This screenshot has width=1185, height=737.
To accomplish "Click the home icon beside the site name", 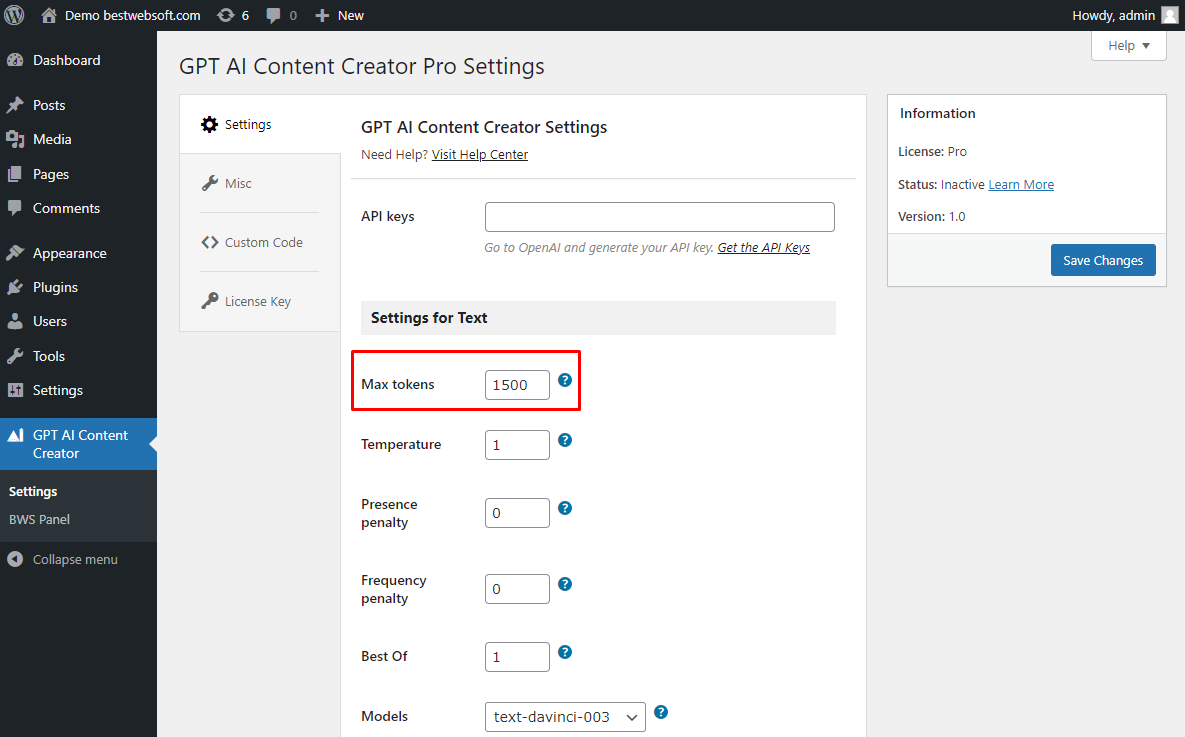I will (x=49, y=15).
